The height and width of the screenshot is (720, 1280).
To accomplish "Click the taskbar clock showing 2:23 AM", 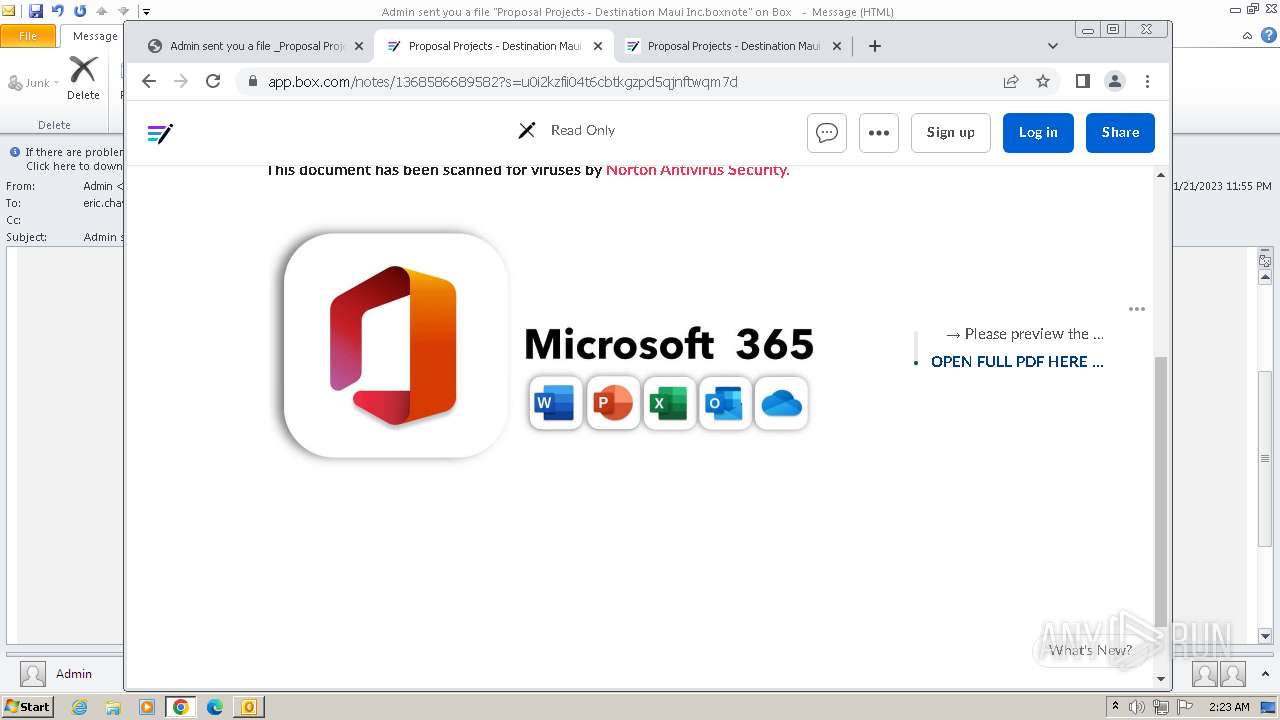I will pyautogui.click(x=1229, y=707).
